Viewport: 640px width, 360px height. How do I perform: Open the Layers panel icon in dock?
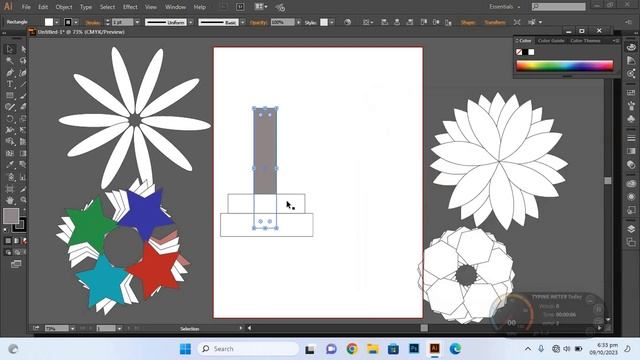click(x=631, y=229)
